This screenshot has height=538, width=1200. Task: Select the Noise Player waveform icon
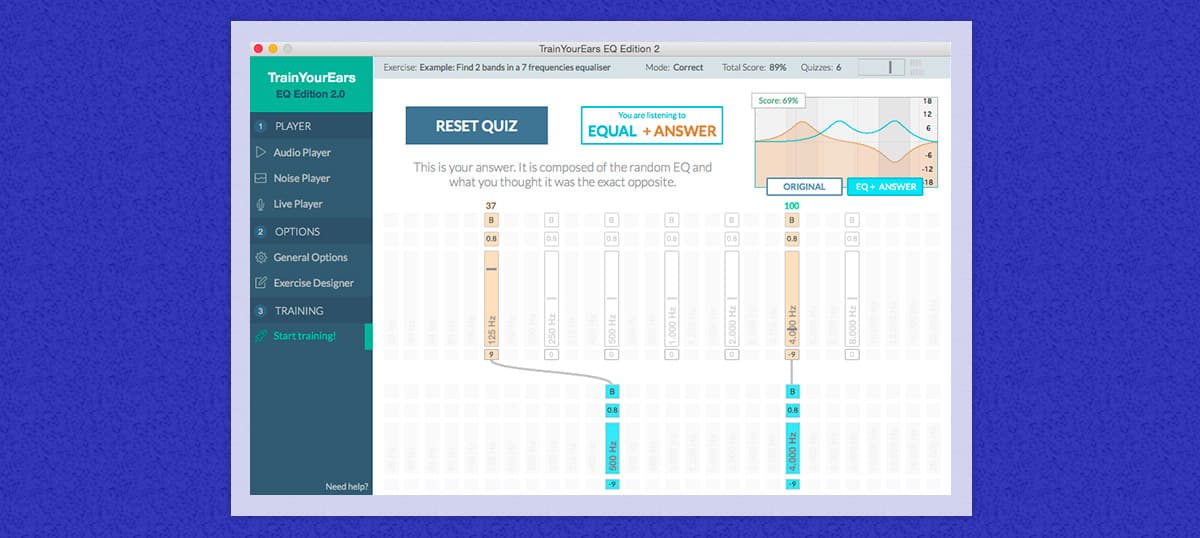[x=261, y=178]
